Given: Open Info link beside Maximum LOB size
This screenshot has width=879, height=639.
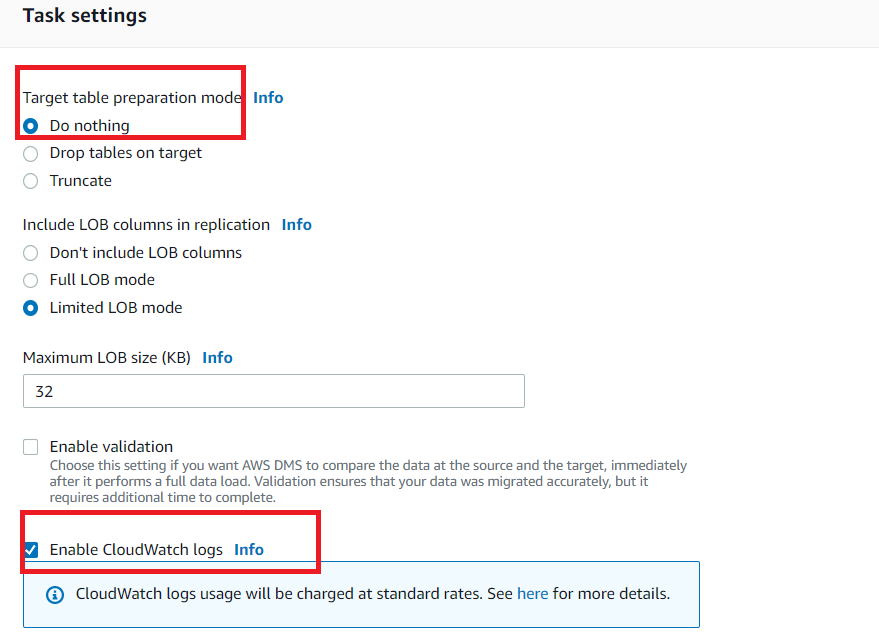Looking at the screenshot, I should pyautogui.click(x=218, y=358).
